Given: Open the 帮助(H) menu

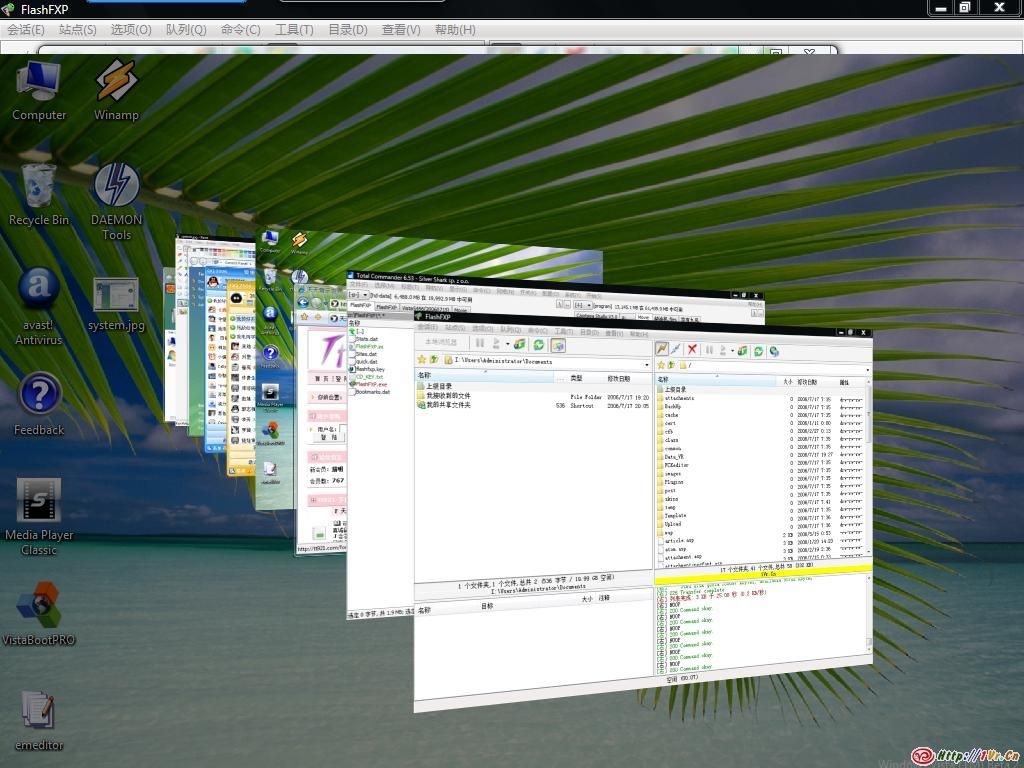Looking at the screenshot, I should 455,30.
